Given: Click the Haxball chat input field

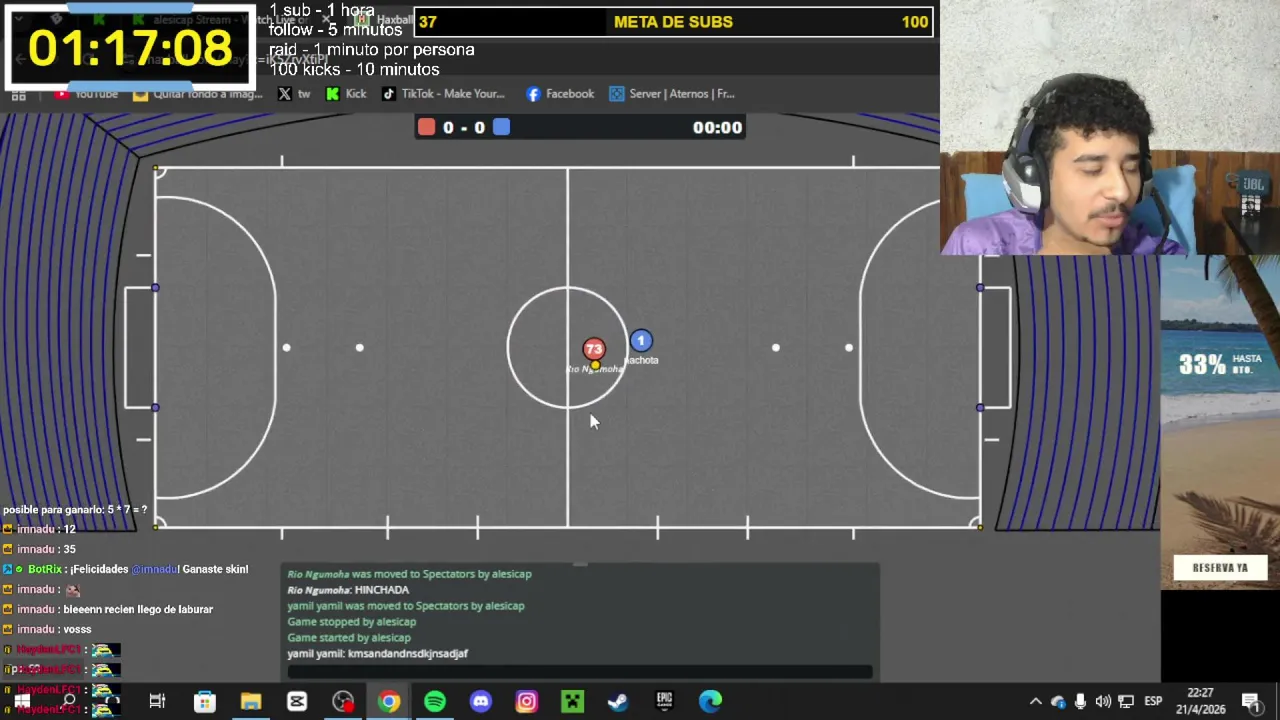Looking at the screenshot, I should click(x=580, y=672).
